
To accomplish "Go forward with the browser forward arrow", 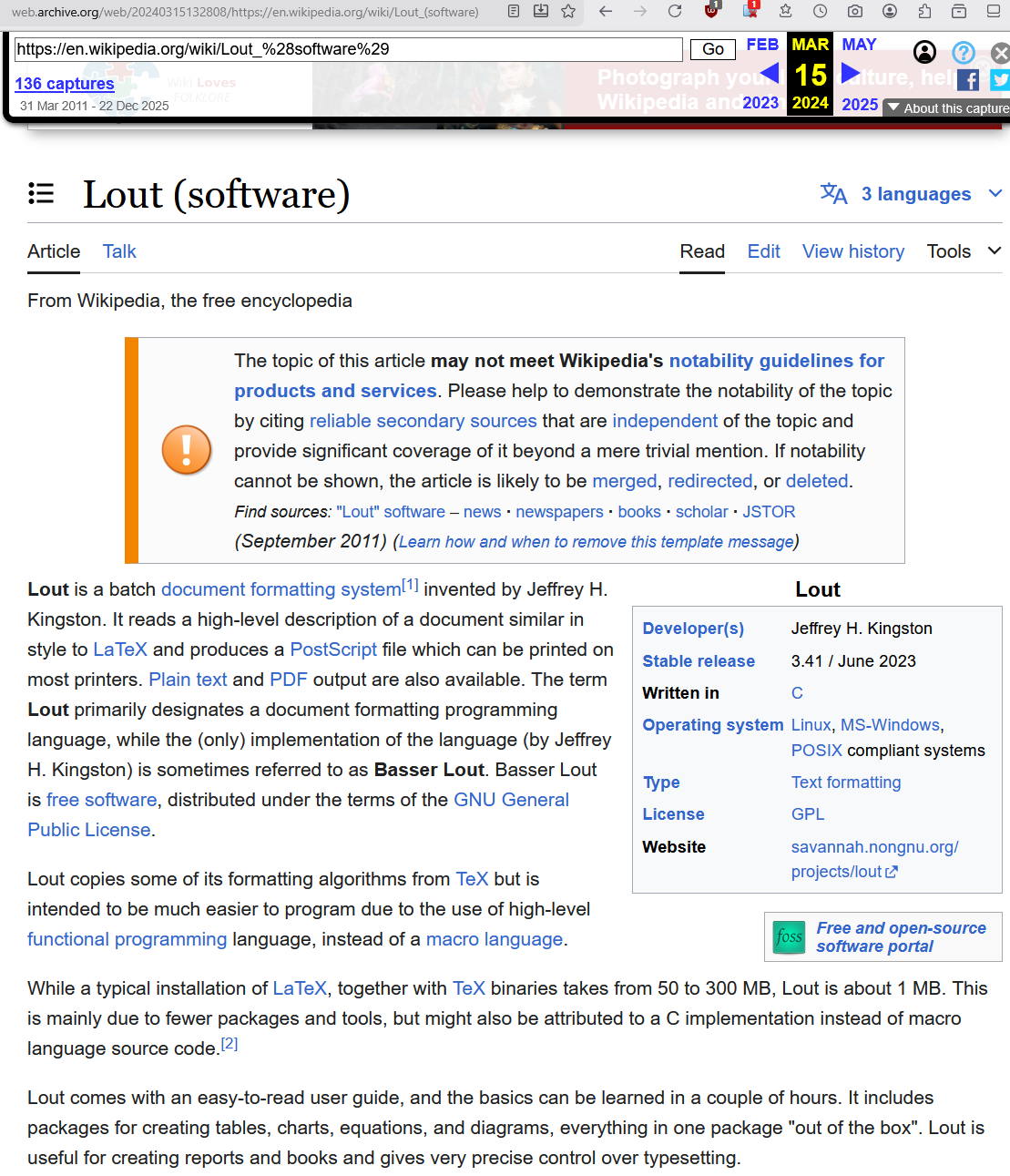I will point(640,11).
